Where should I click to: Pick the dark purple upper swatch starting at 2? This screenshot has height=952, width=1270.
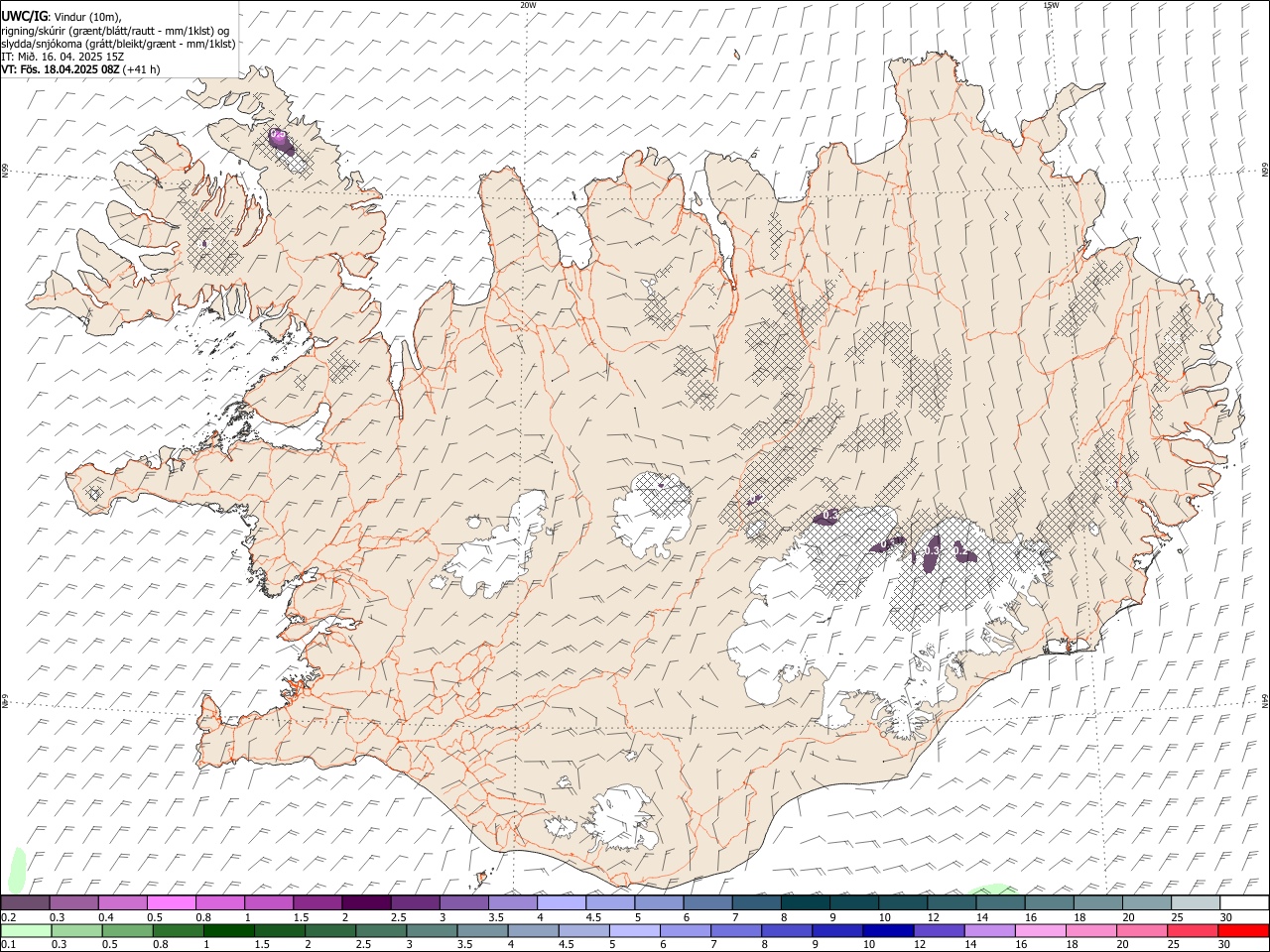tap(366, 902)
